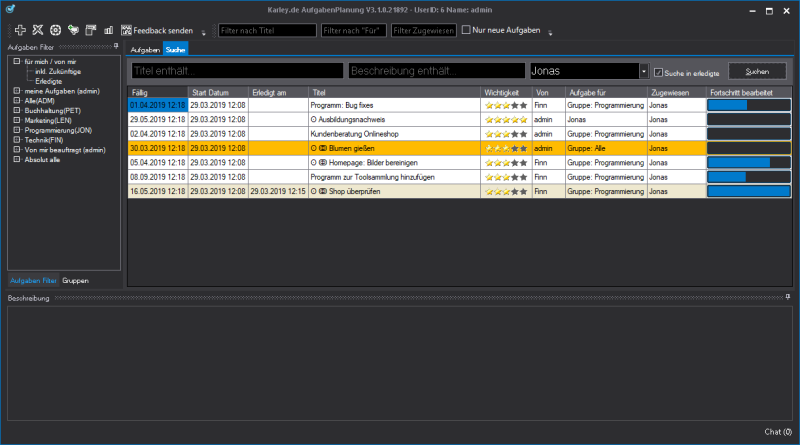This screenshot has width=800, height=445.
Task: Click the Filter nach Titel field
Action: pos(267,31)
